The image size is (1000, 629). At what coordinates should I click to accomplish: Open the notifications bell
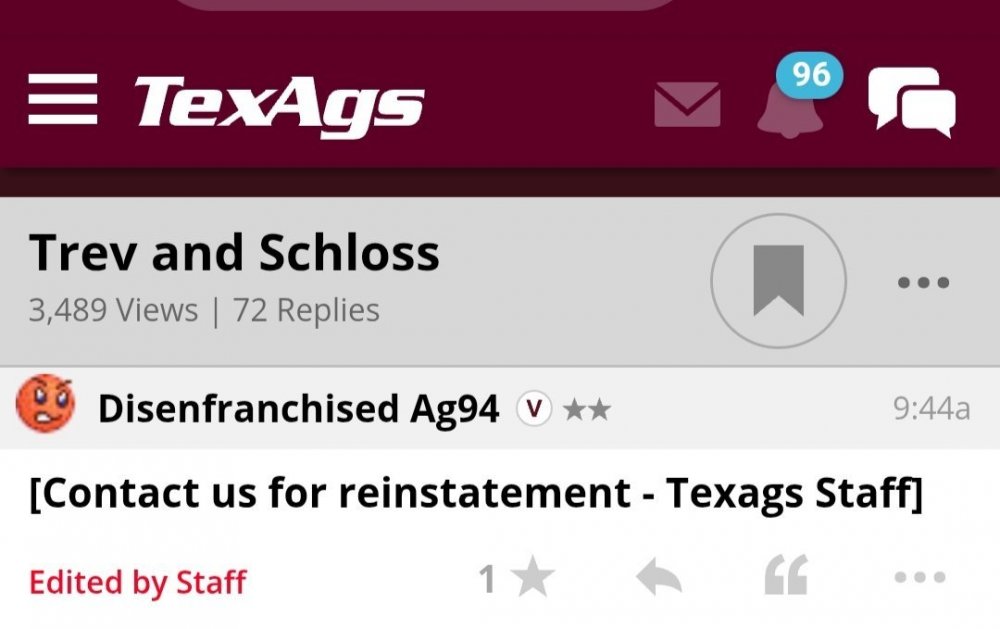tap(787, 110)
